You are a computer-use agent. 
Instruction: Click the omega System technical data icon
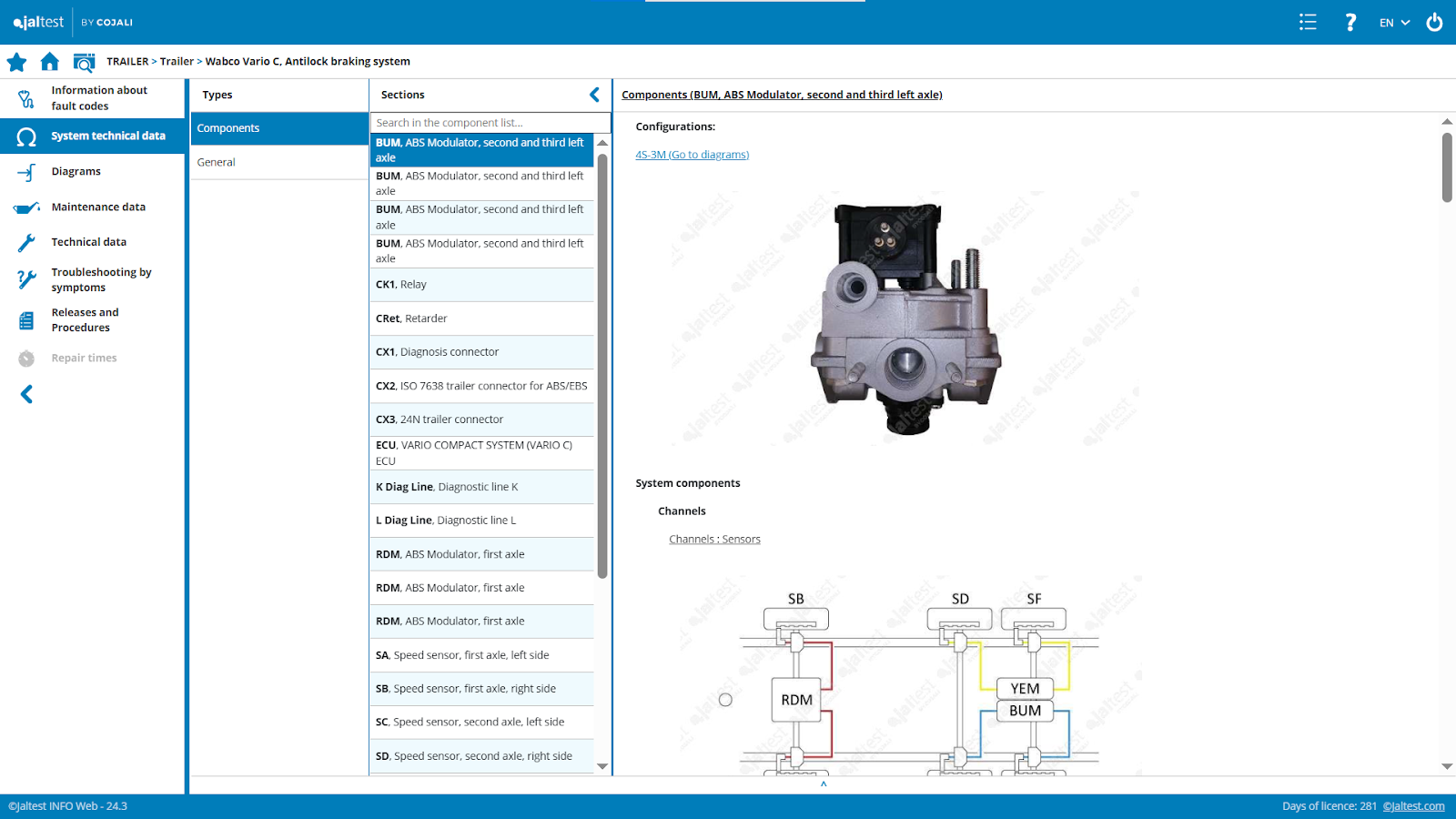pos(26,136)
